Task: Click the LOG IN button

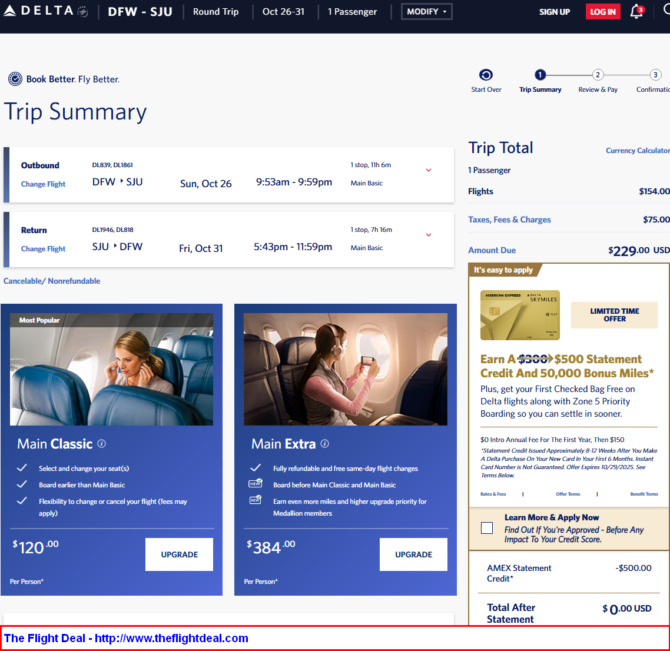Action: tap(602, 12)
